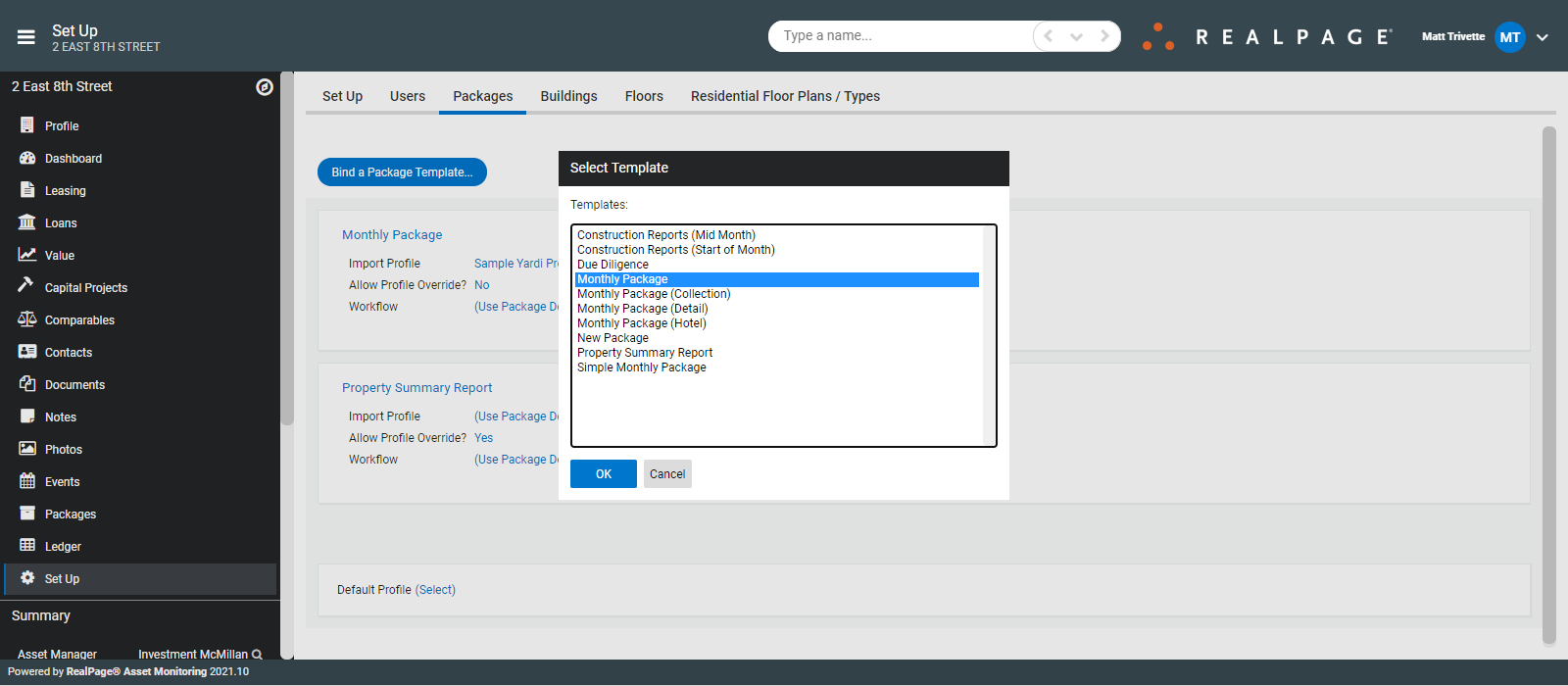1568x686 pixels.
Task: Confirm template selection with OK
Action: [x=604, y=473]
